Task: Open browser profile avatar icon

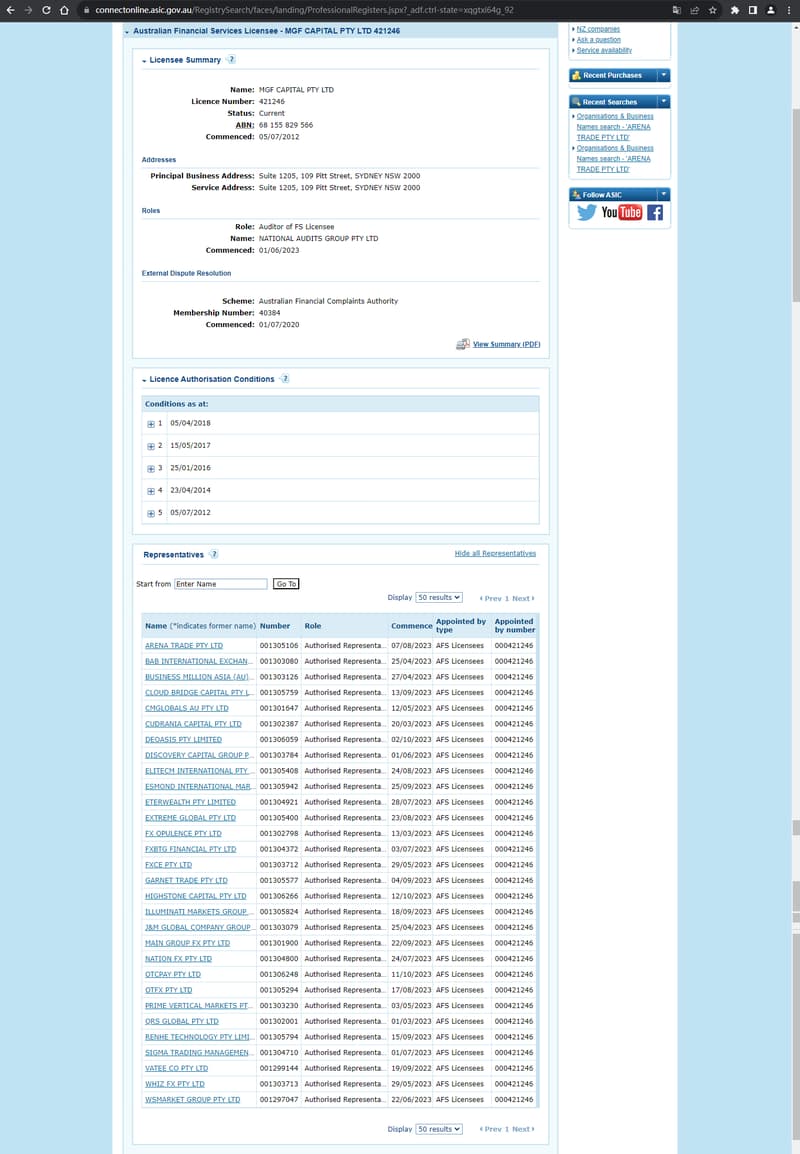Action: pyautogui.click(x=771, y=10)
